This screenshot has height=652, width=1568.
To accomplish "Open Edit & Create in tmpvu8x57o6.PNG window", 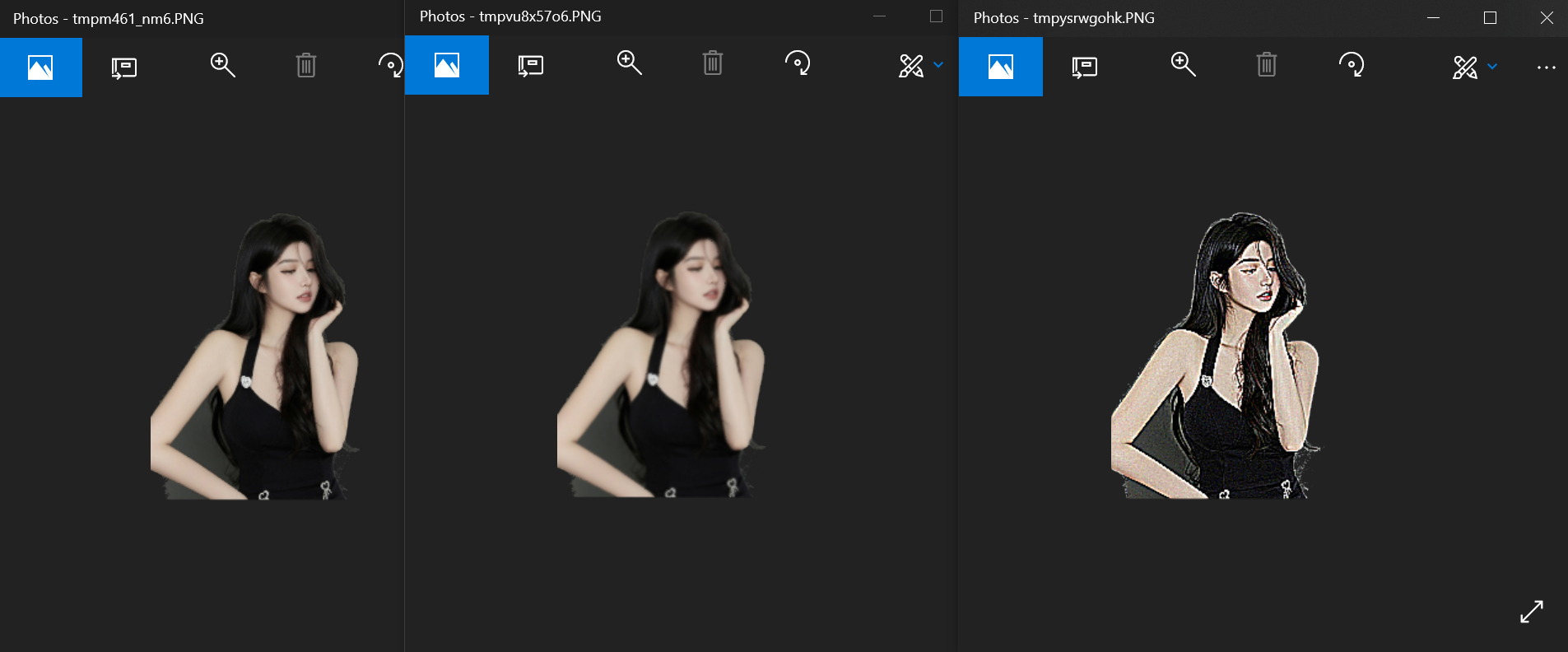I will pyautogui.click(x=911, y=65).
